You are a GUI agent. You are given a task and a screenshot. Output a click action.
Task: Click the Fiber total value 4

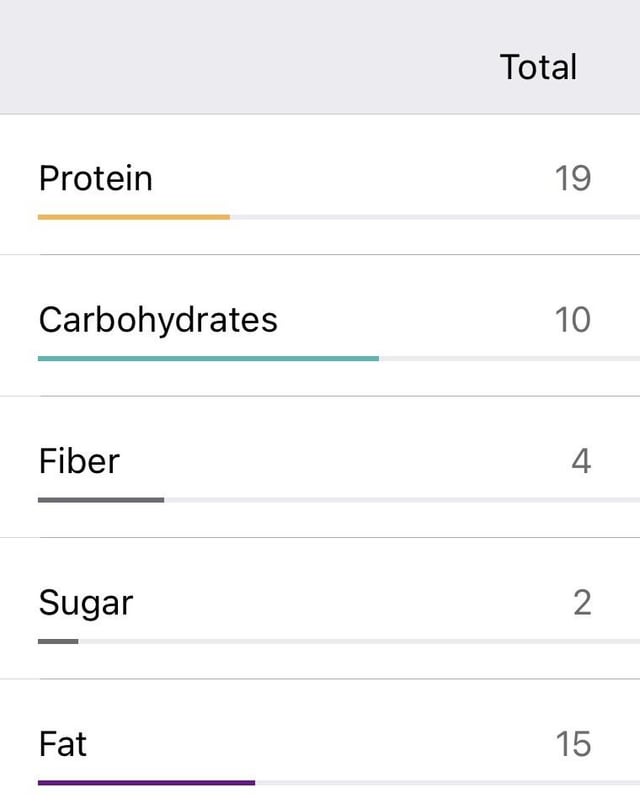[x=581, y=461]
